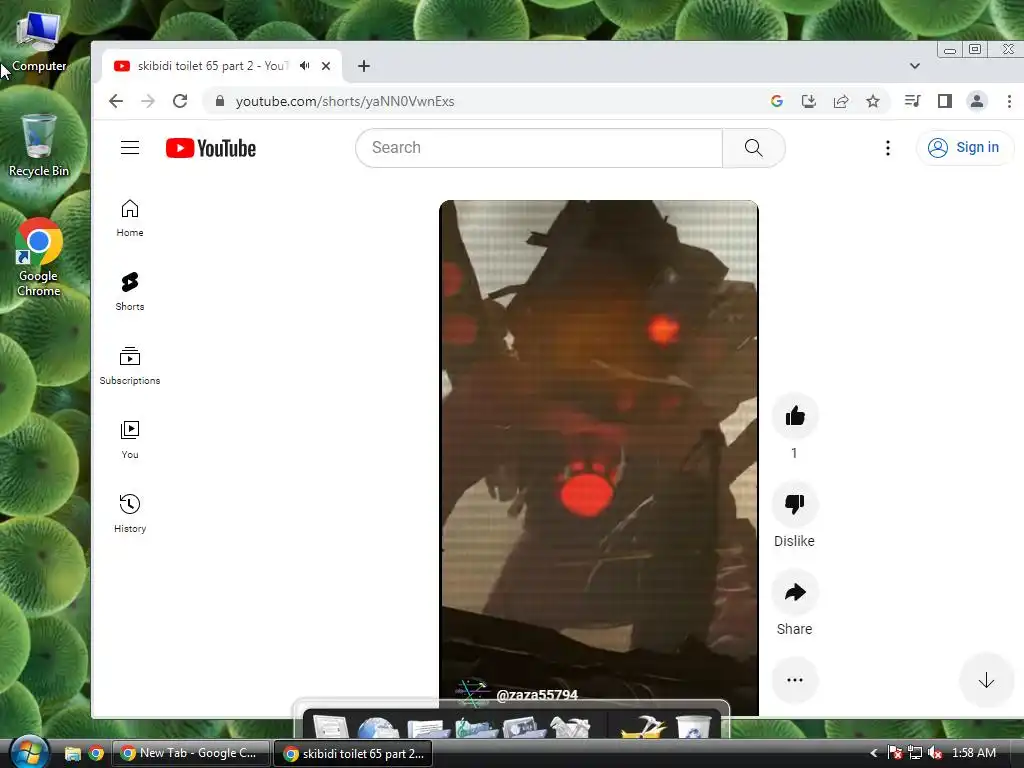Show hidden tray icons arrow
Screen dimensions: 1024x768
(x=874, y=753)
